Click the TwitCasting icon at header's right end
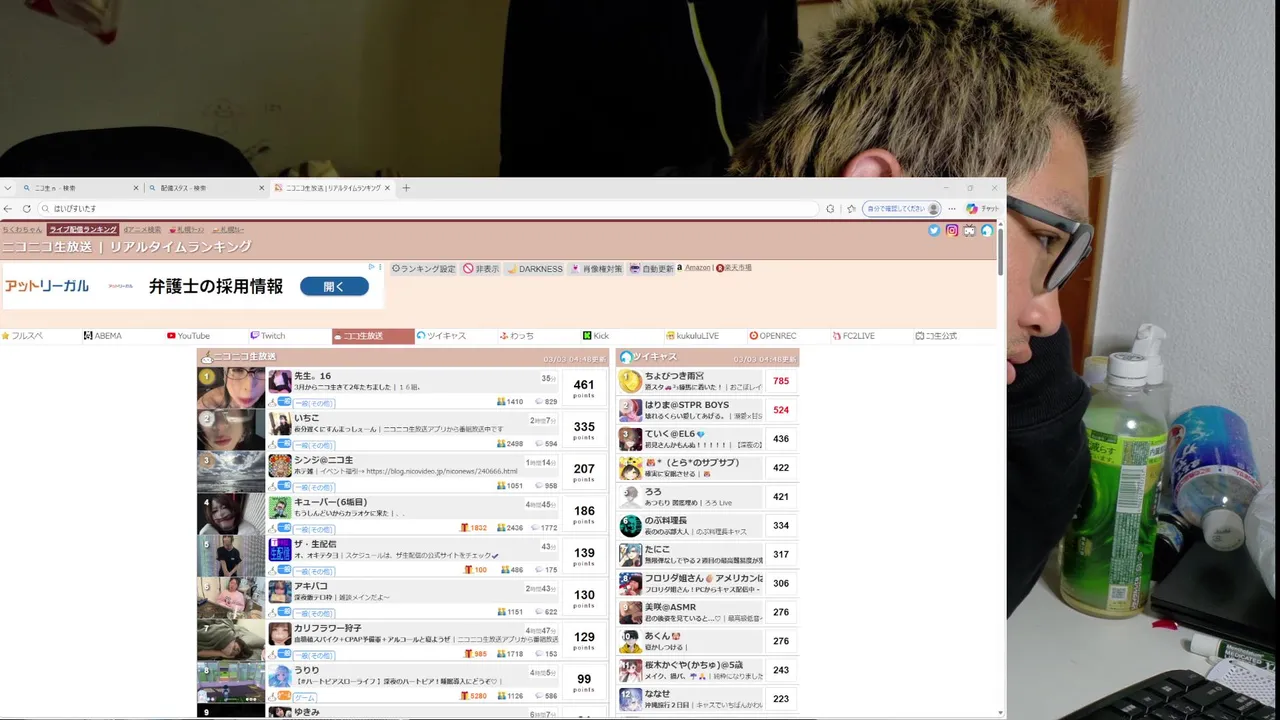Screen dimensions: 1280x720 [986, 230]
